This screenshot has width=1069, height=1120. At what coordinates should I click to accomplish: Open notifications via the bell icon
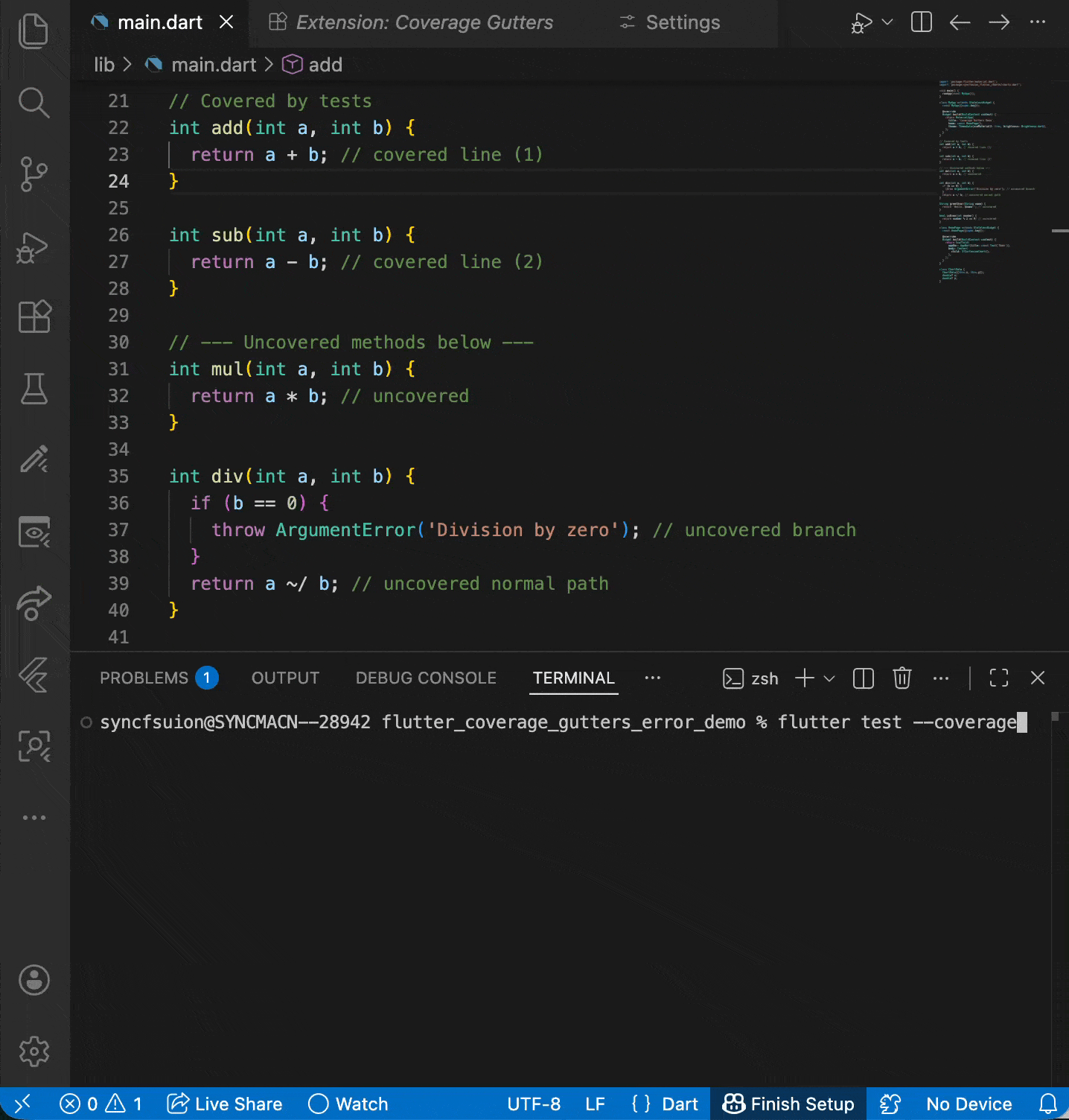click(x=1048, y=1104)
